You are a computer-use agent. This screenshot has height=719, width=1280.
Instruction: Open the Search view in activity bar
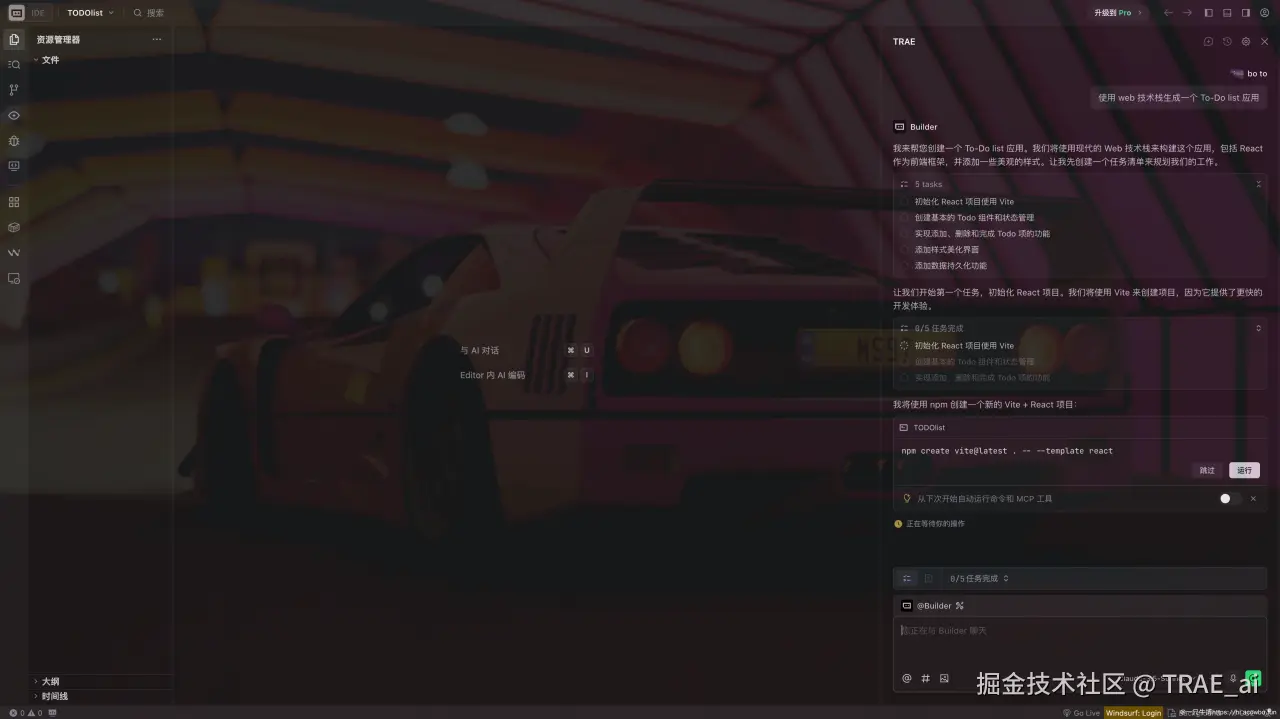14,64
